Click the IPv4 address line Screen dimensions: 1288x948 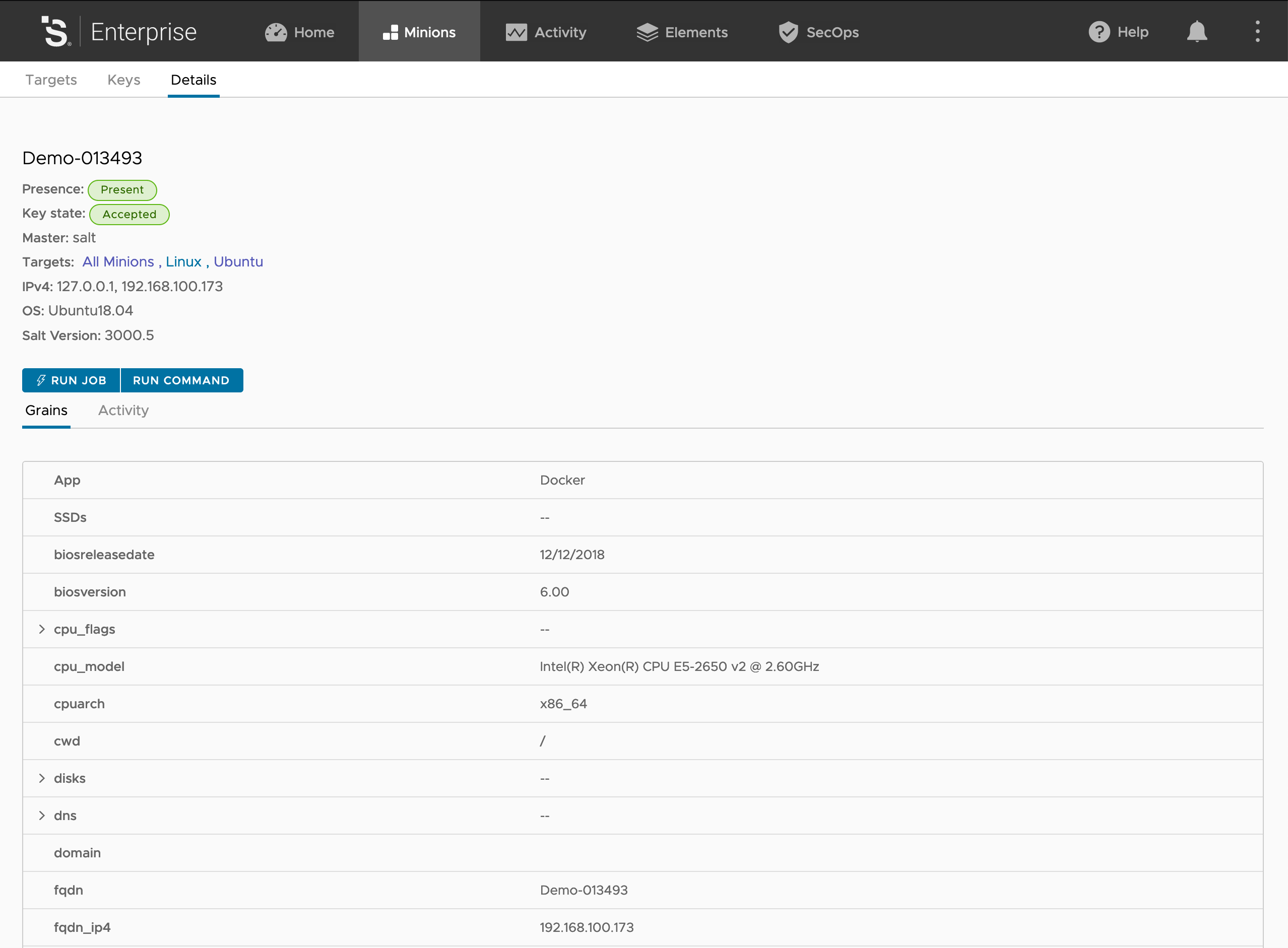pyautogui.click(x=122, y=286)
